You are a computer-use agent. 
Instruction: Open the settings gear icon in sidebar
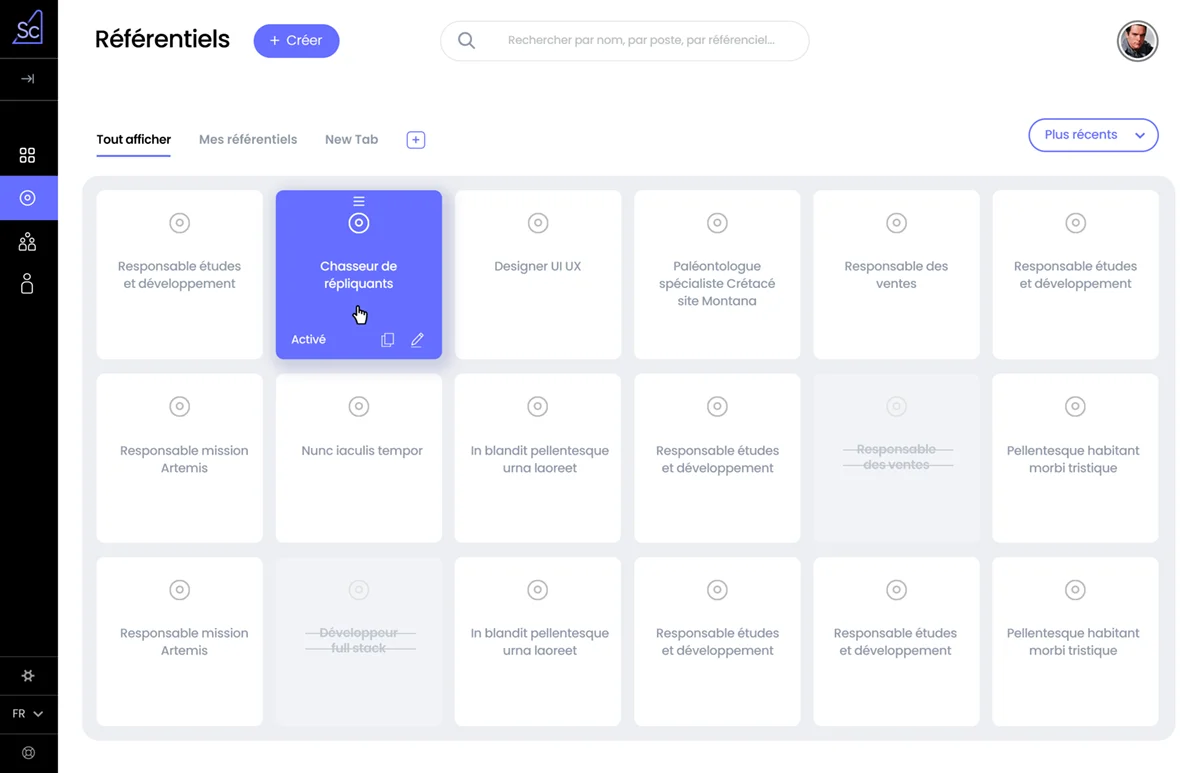pyautogui.click(x=28, y=676)
